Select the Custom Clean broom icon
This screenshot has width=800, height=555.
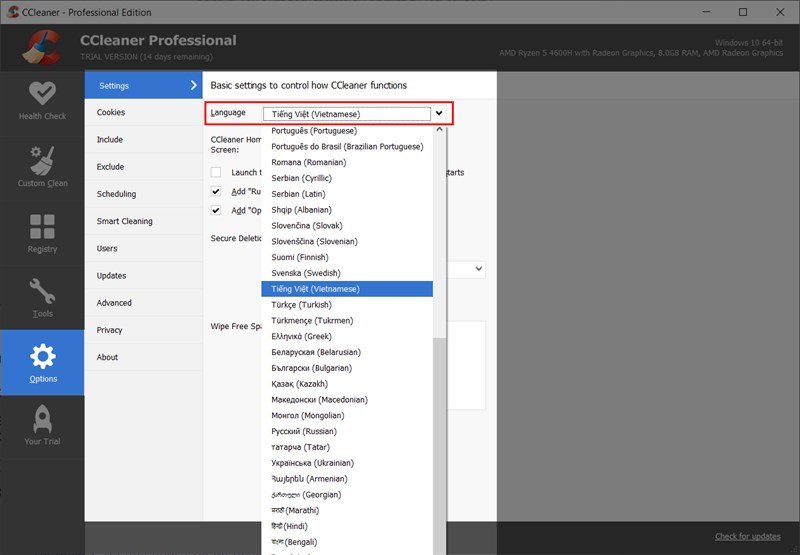[x=42, y=160]
